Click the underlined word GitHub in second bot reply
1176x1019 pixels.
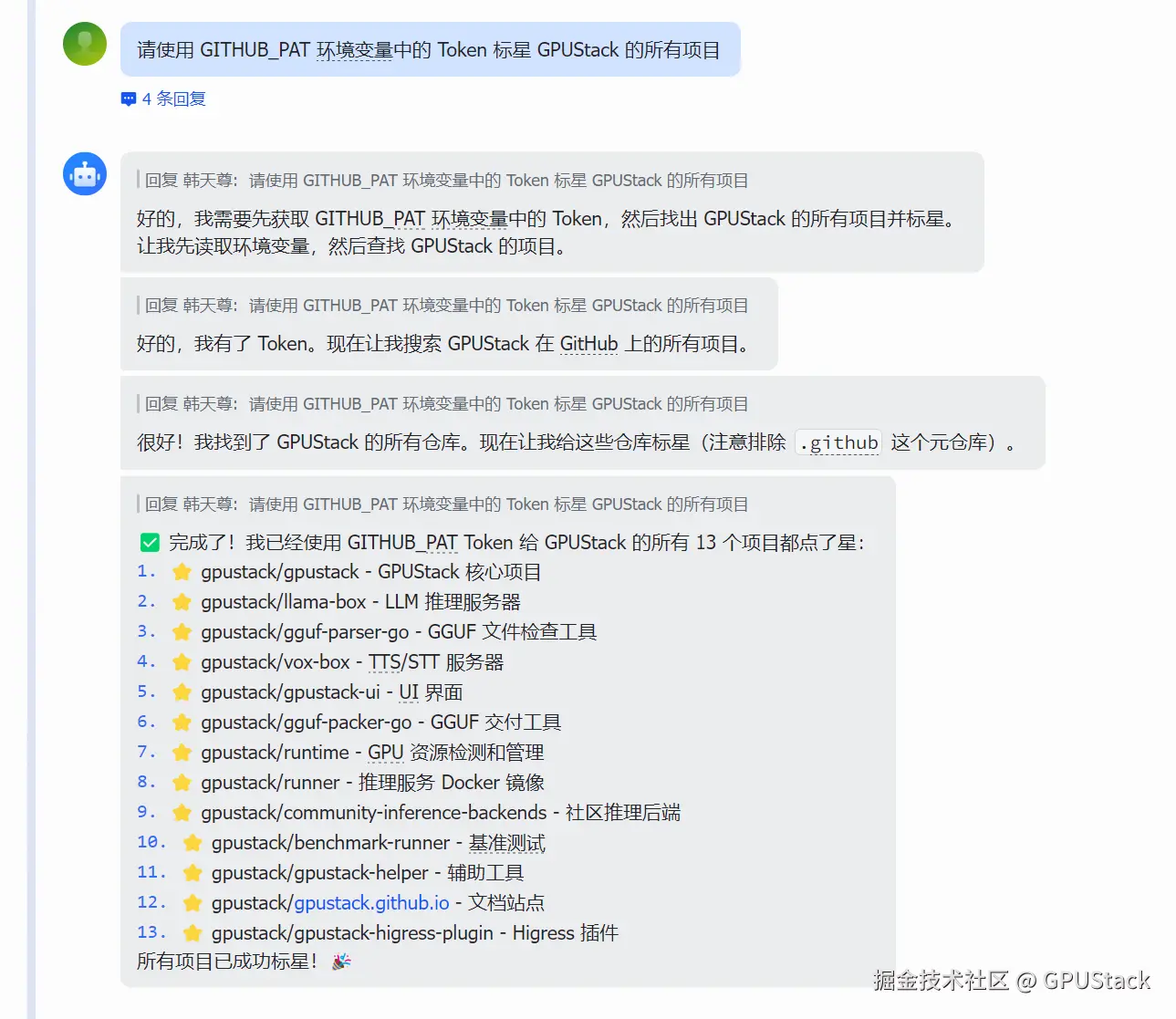click(588, 344)
